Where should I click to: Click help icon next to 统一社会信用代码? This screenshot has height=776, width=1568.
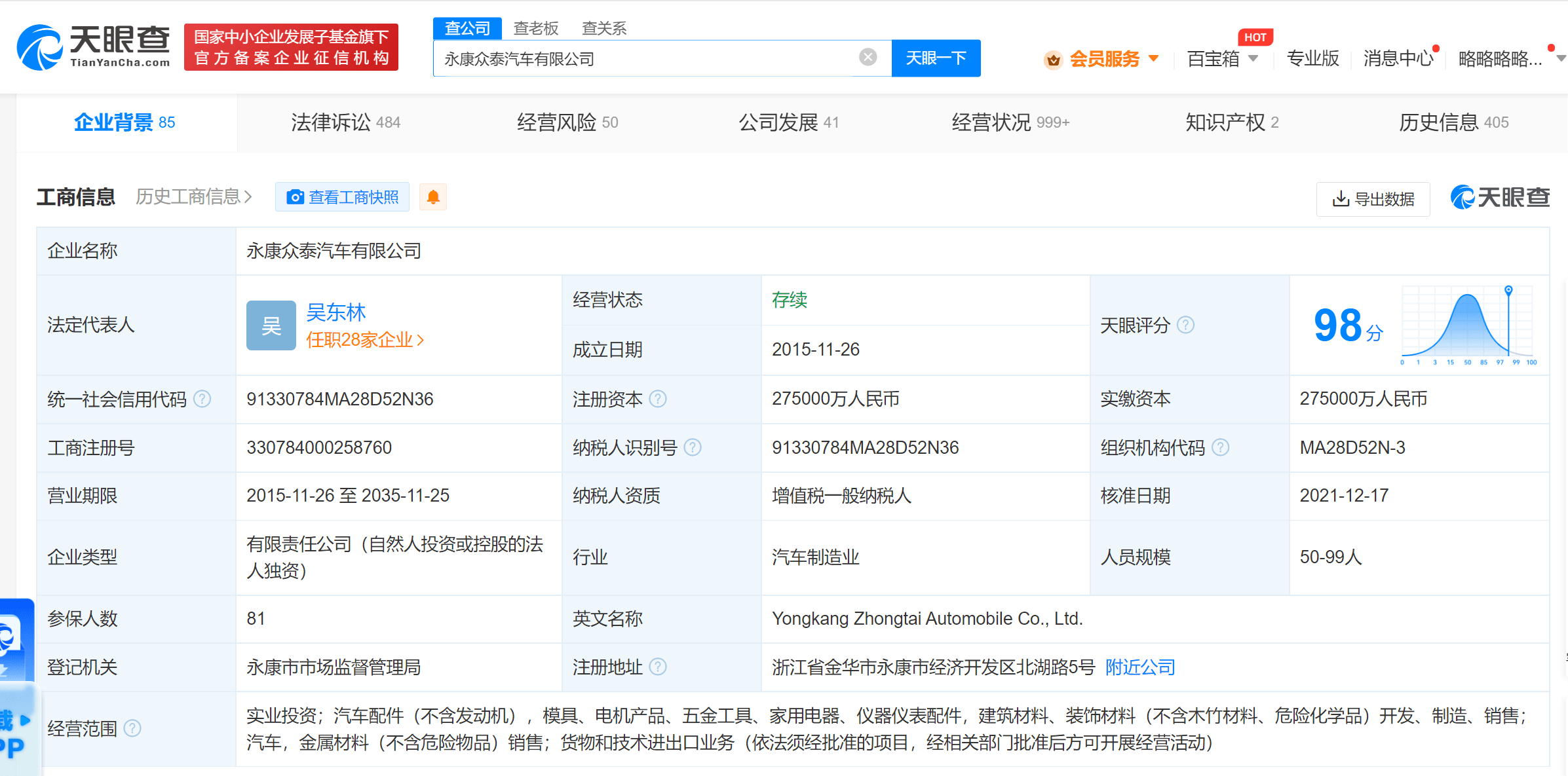tap(202, 399)
